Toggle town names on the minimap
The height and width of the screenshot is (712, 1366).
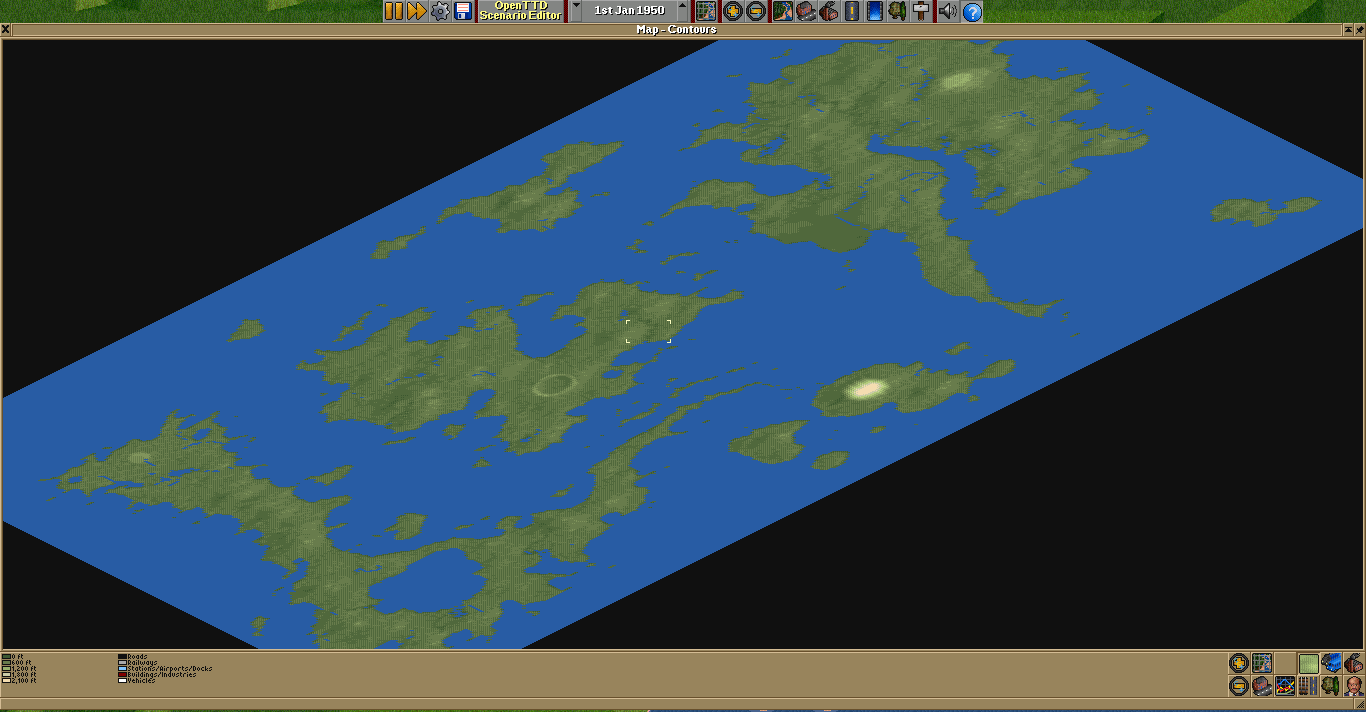point(1261,686)
